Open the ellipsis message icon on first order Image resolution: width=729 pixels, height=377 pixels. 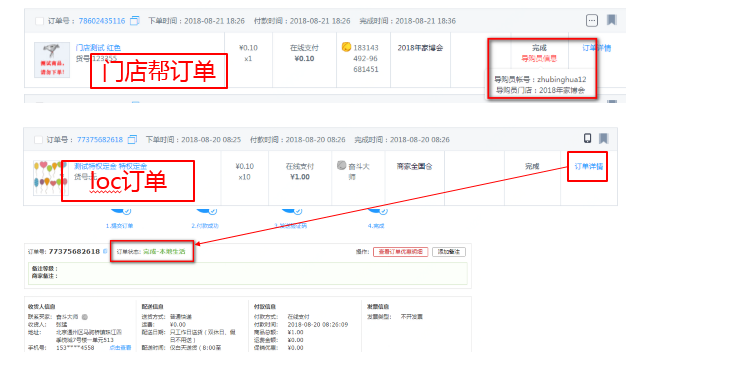pos(591,20)
